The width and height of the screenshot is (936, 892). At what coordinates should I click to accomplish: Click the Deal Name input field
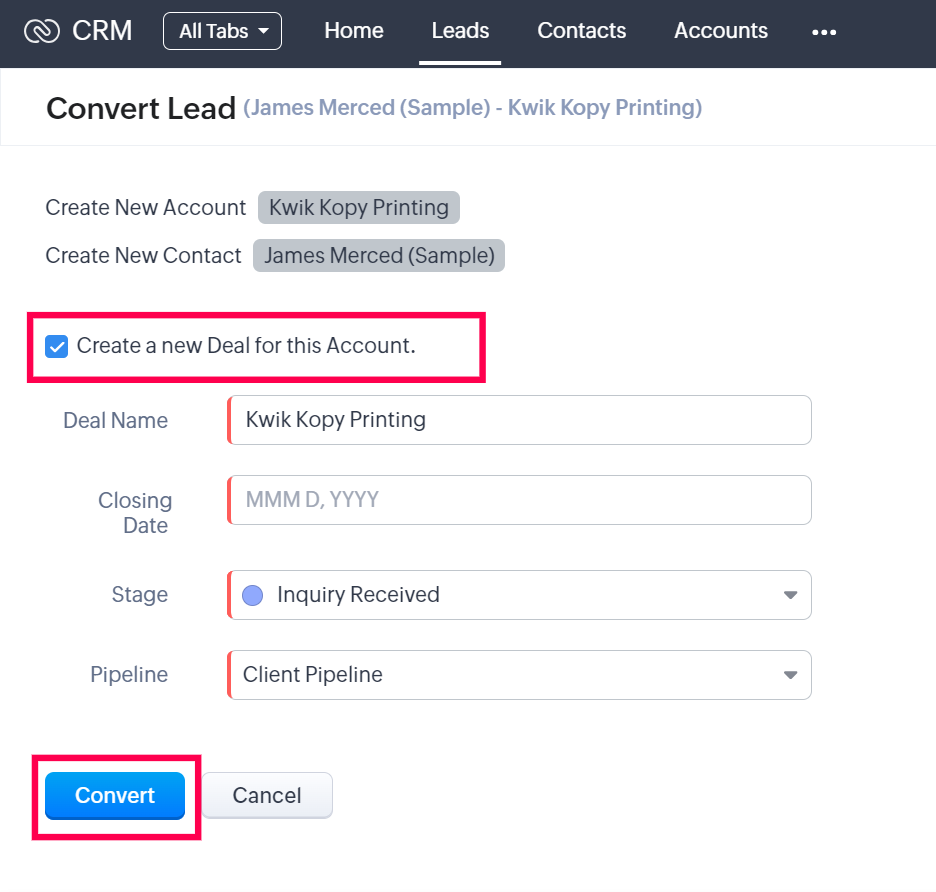click(x=519, y=420)
